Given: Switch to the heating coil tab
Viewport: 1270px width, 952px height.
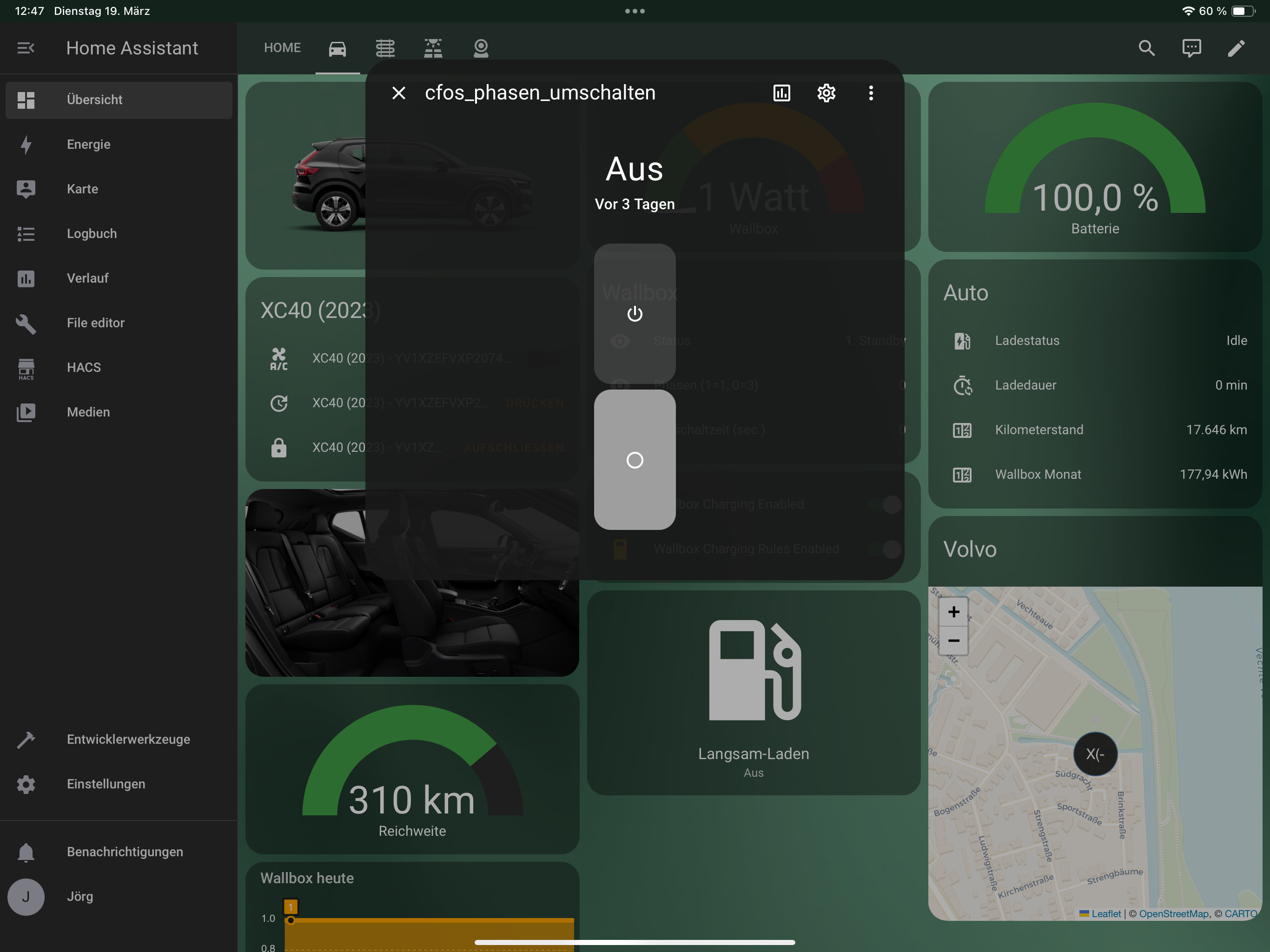Looking at the screenshot, I should pos(385,49).
